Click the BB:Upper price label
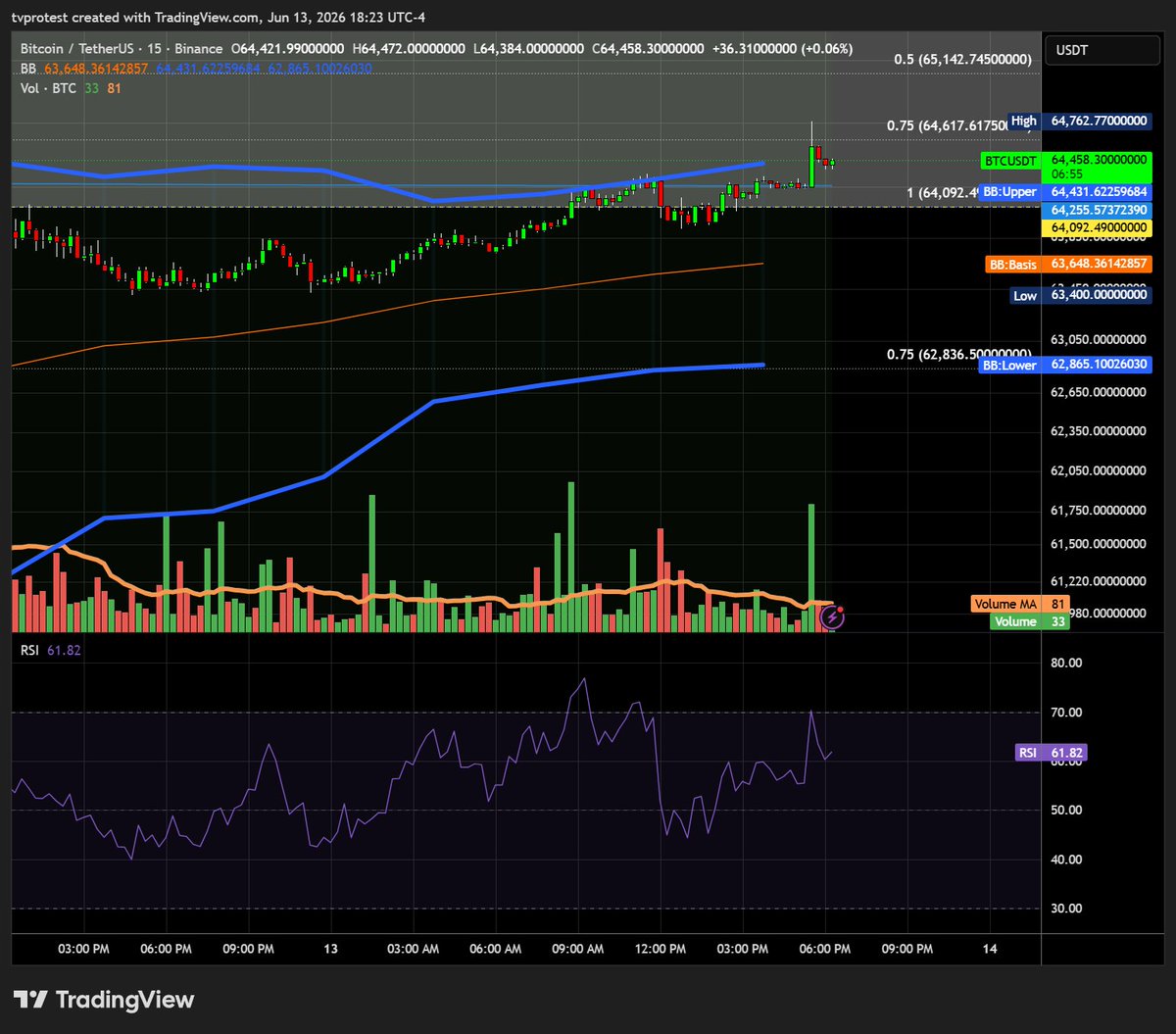This screenshot has height=1034, width=1176. pos(1066,192)
